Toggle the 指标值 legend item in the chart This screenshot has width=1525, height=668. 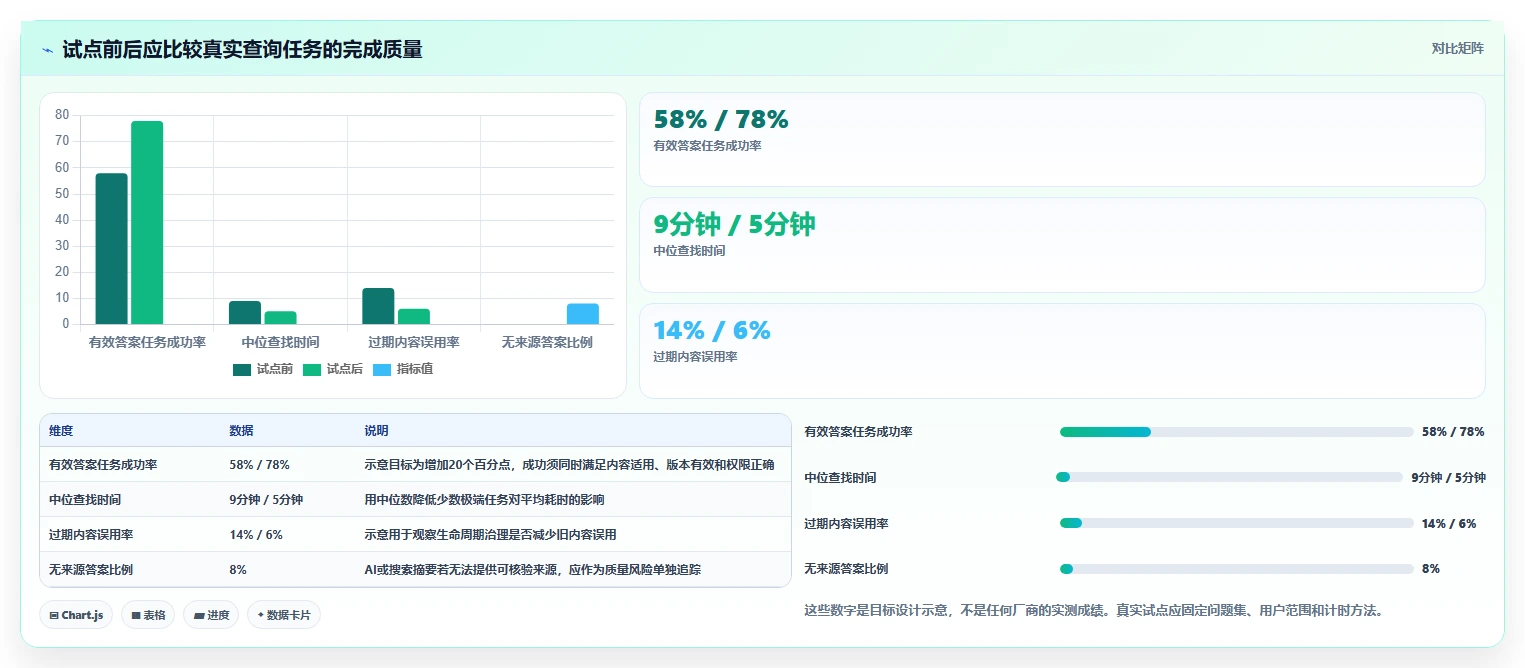tap(403, 369)
